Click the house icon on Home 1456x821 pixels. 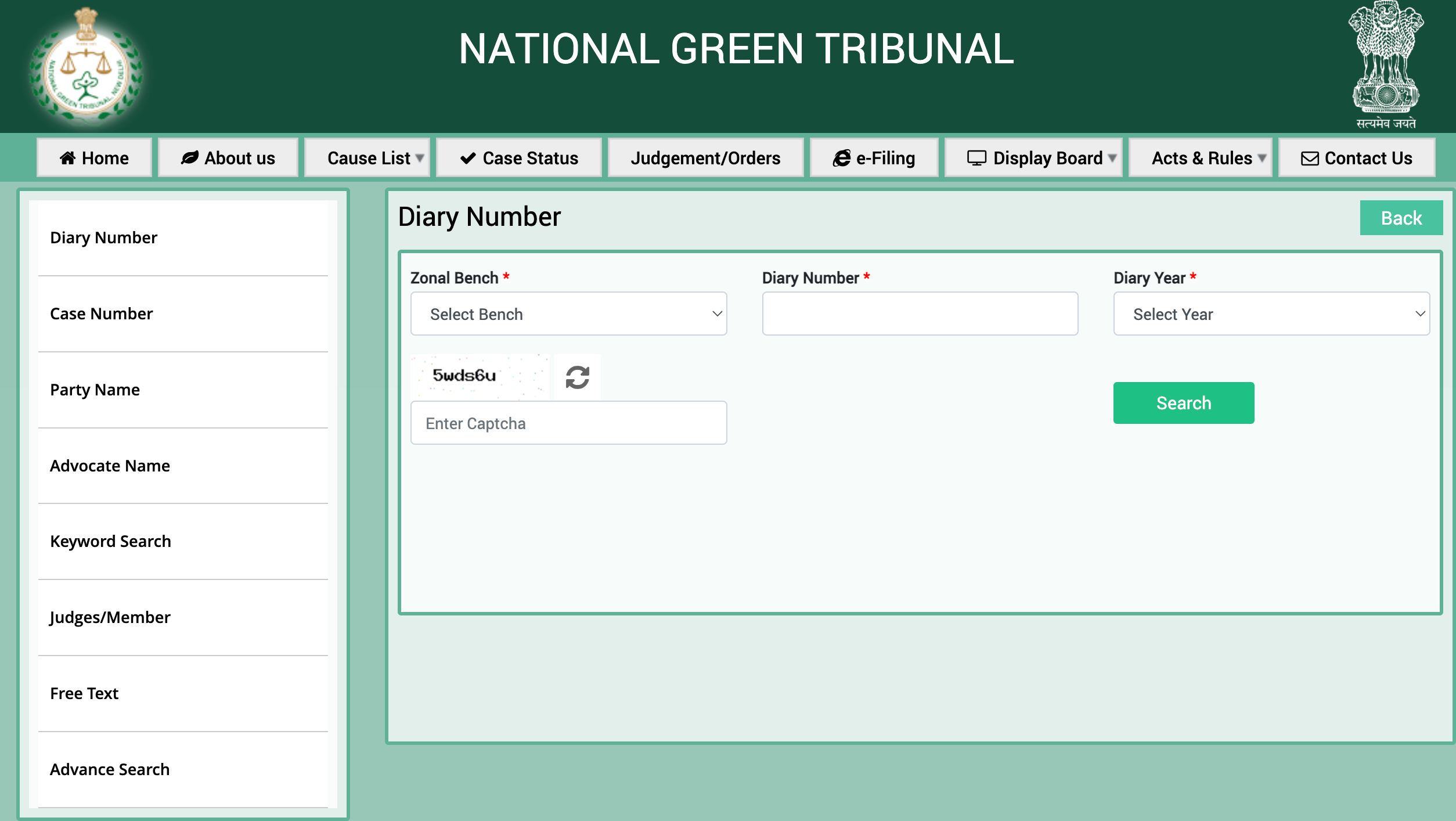(x=67, y=158)
